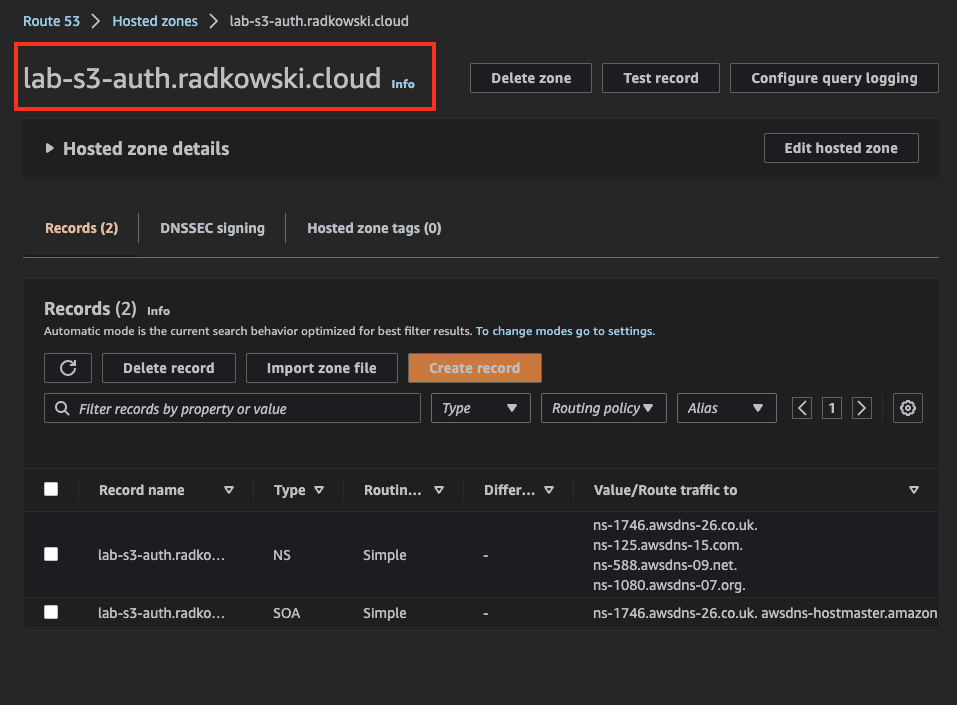Select page number 1 in pagination
This screenshot has height=705, width=957.
(x=832, y=408)
